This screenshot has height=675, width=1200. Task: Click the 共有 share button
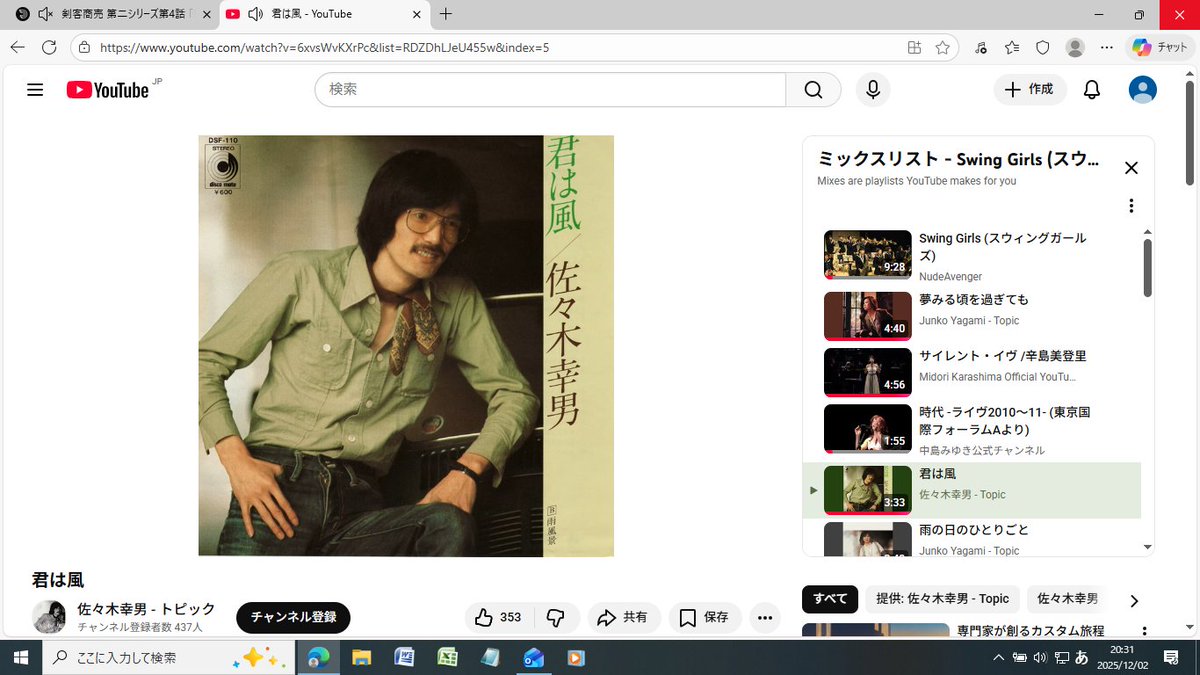623,618
